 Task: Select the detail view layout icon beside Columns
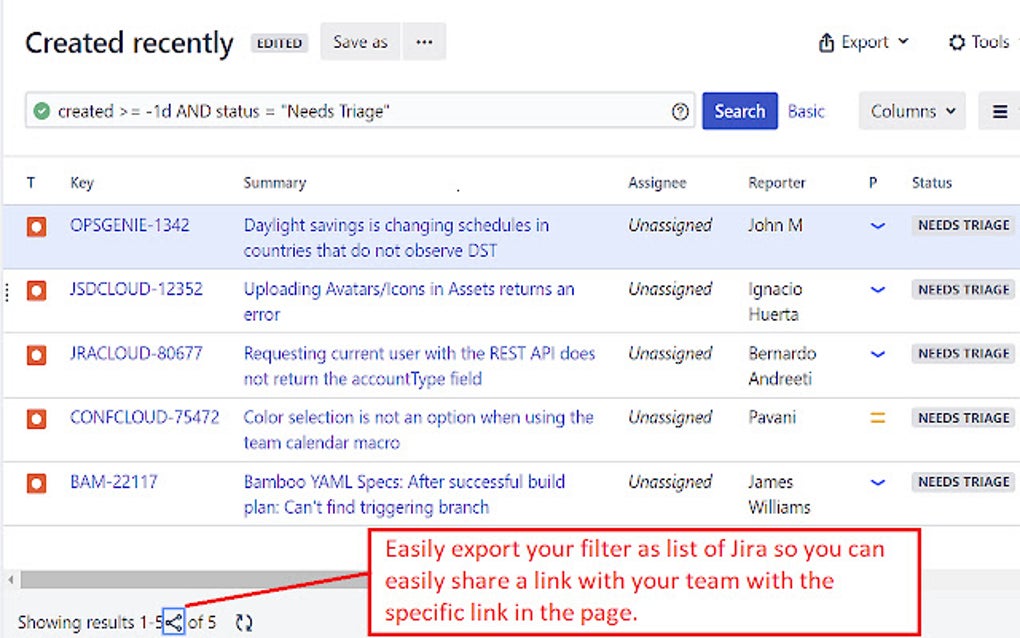point(997,111)
